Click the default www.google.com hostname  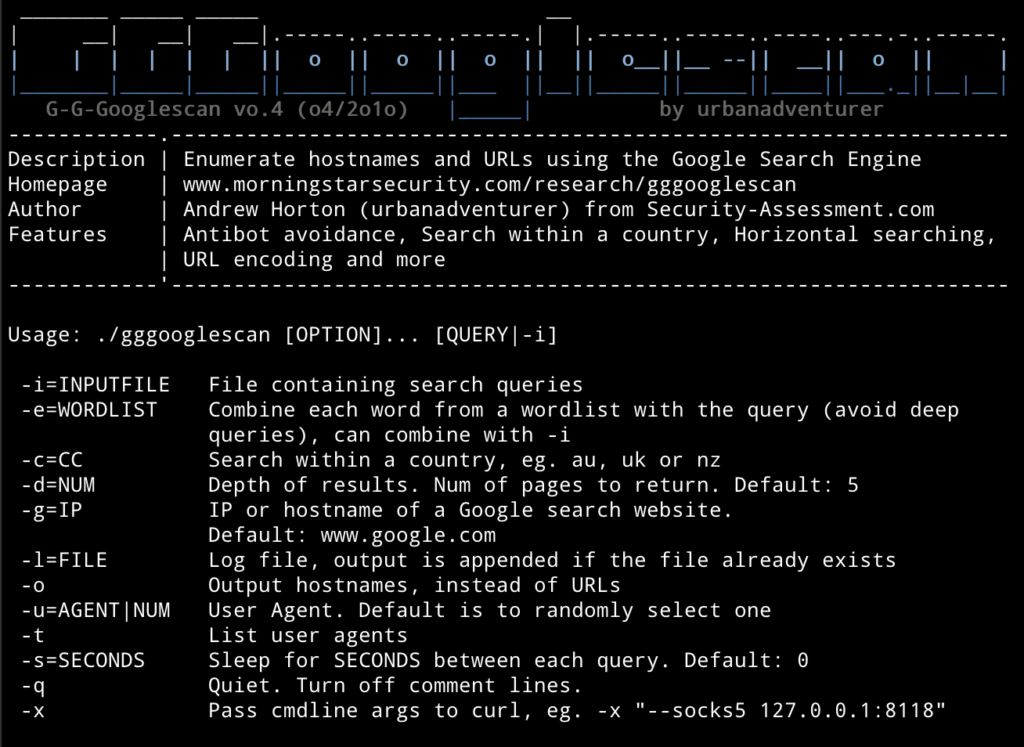coord(408,535)
